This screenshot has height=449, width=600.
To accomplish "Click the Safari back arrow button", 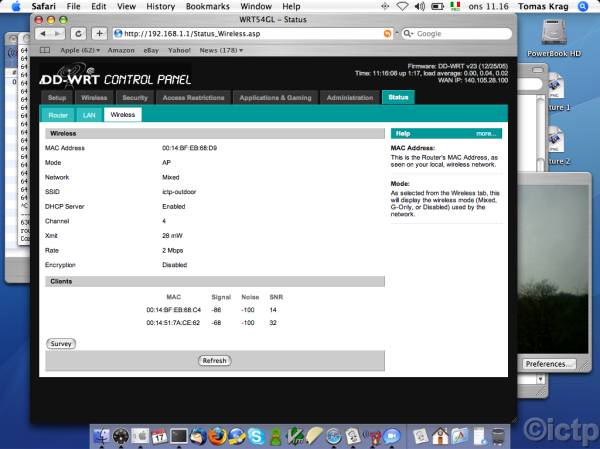I will (x=46, y=33).
